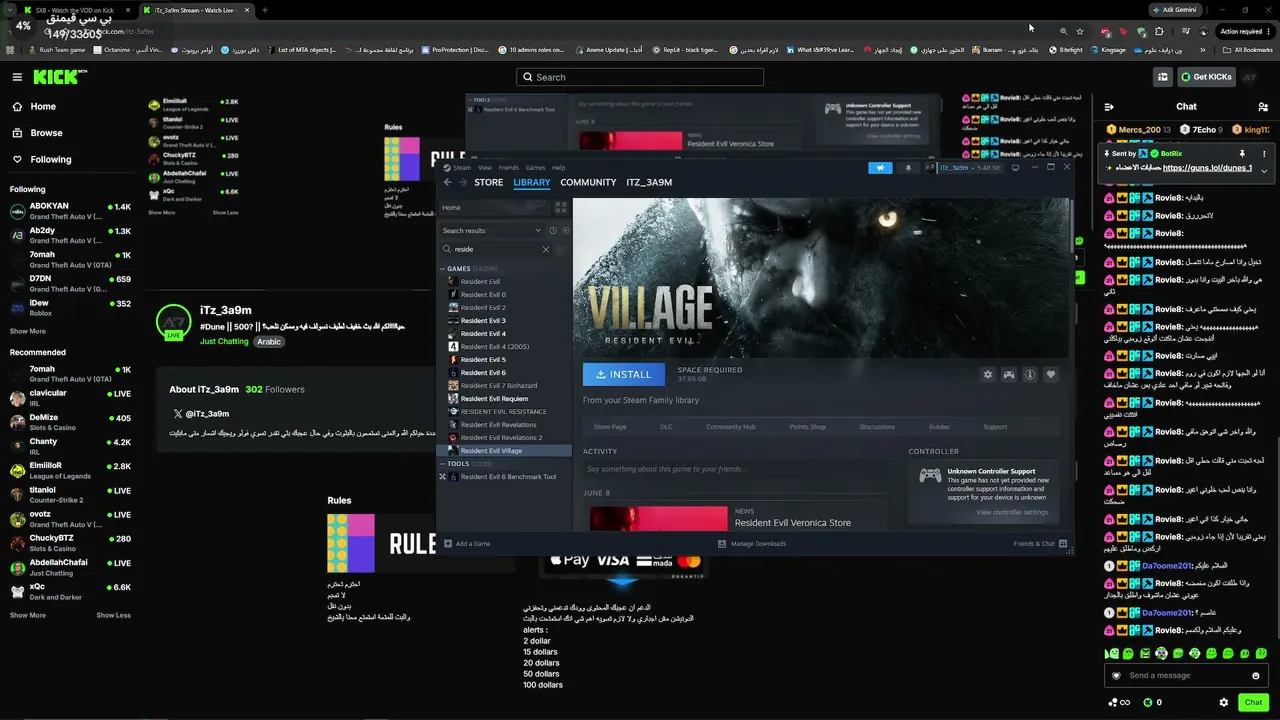Show more recommended channels

28,615
